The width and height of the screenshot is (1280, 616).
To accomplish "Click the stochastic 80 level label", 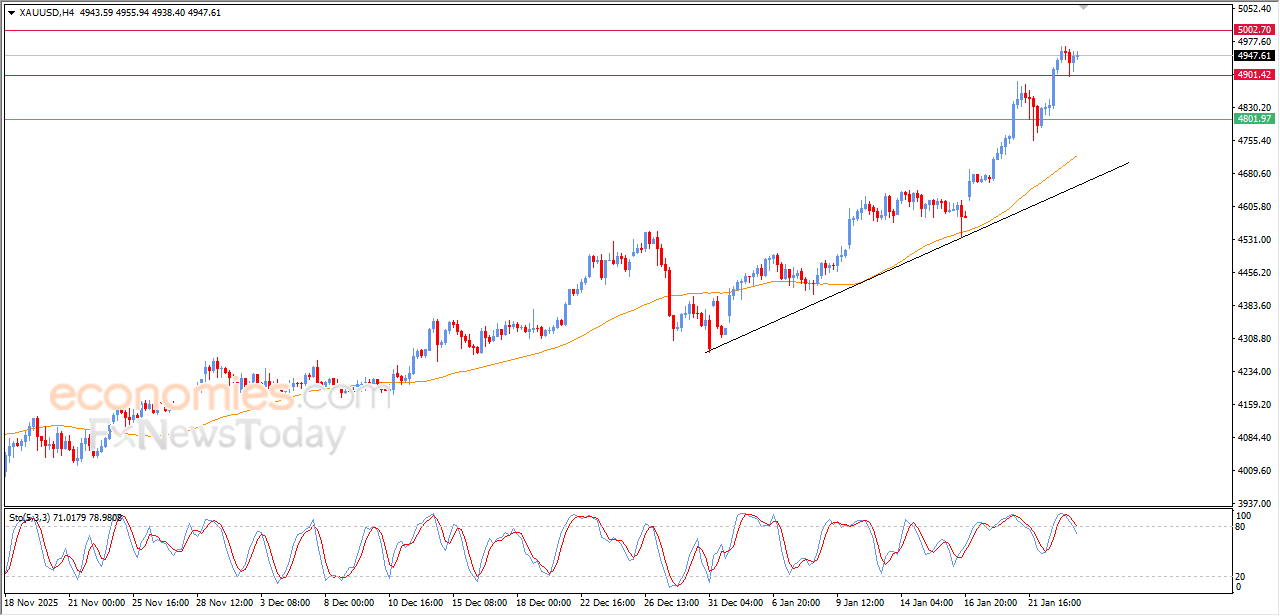I will 1242,526.
